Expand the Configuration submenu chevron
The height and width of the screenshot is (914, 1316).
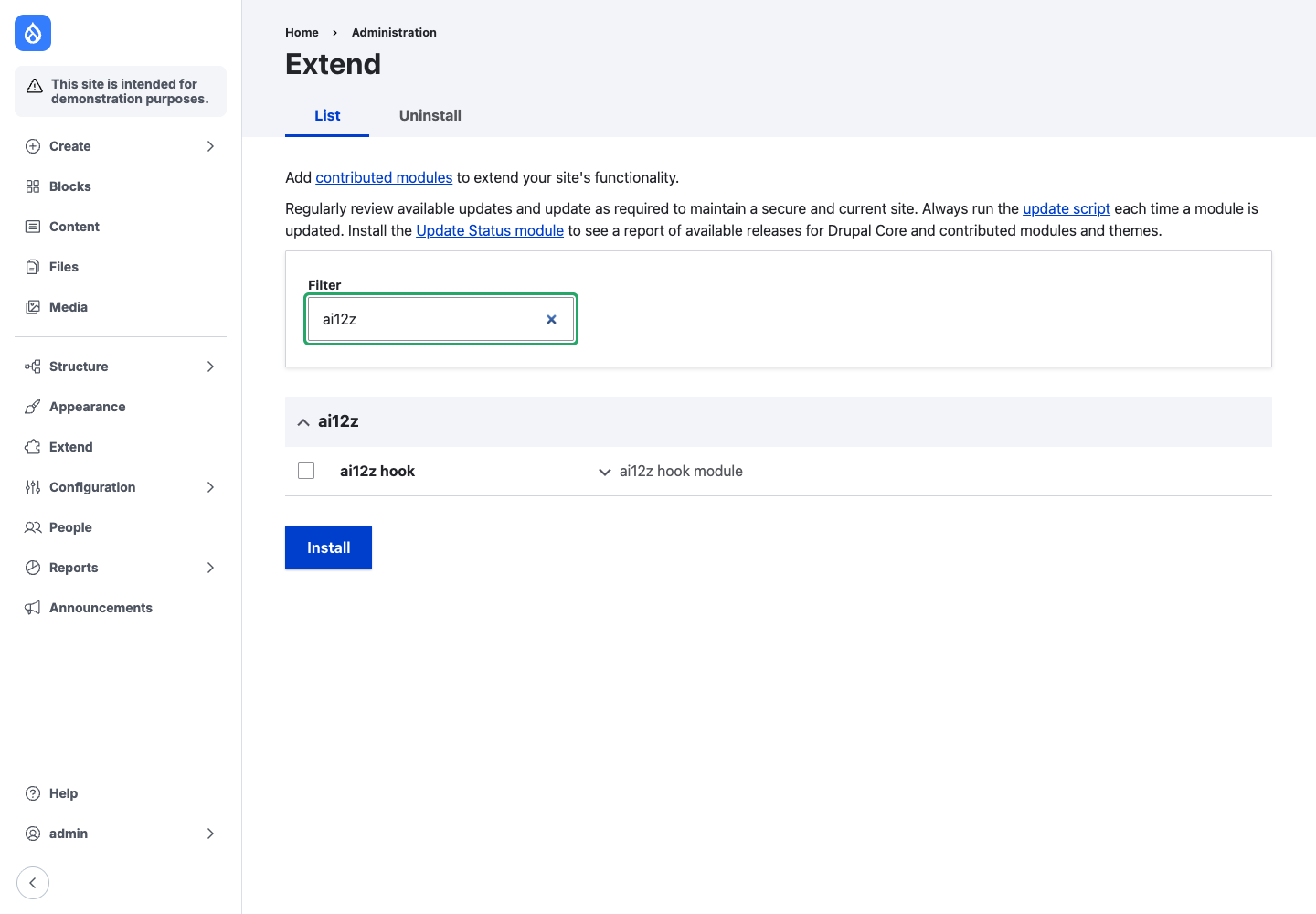pyautogui.click(x=210, y=487)
